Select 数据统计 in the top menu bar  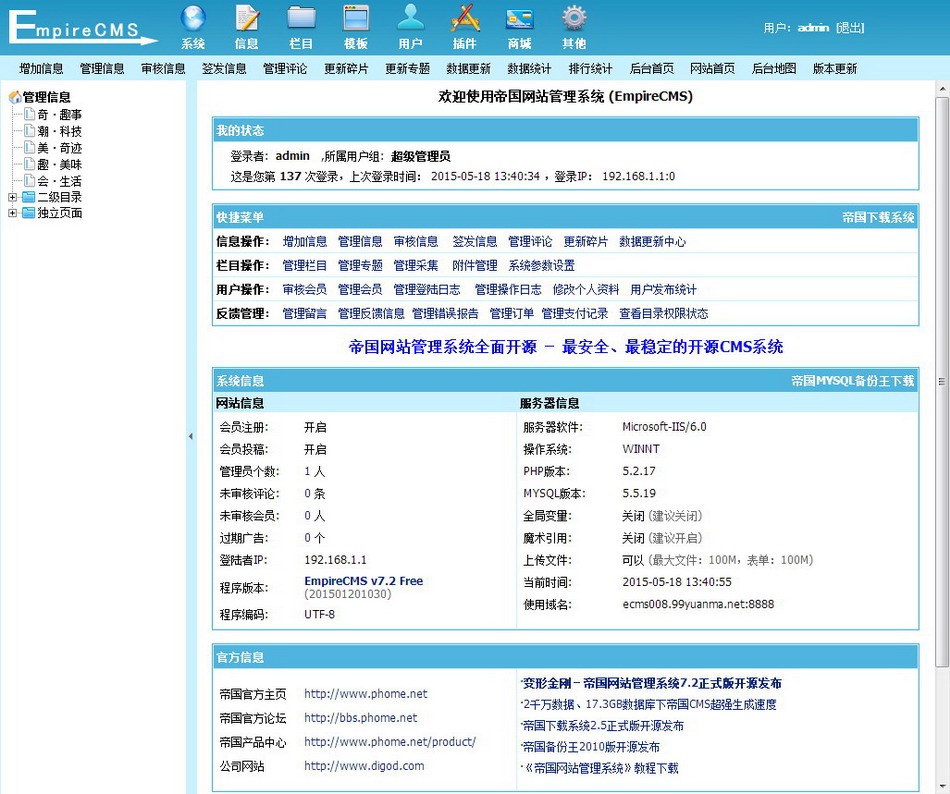coord(530,68)
